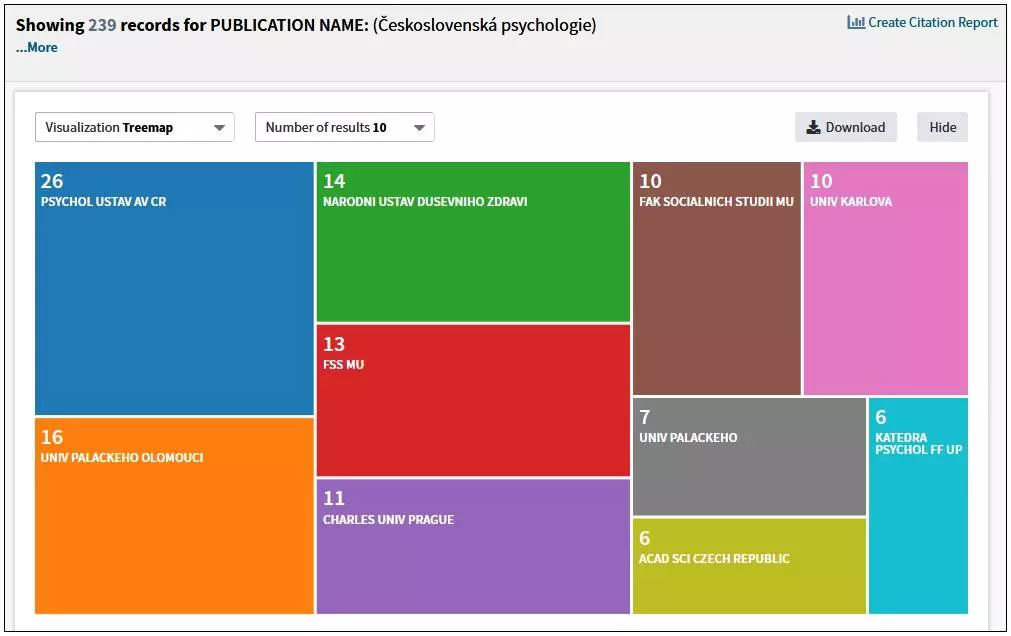This screenshot has width=1011, height=636.
Task: Open the Visualization Treemap dropdown
Action: 135,127
